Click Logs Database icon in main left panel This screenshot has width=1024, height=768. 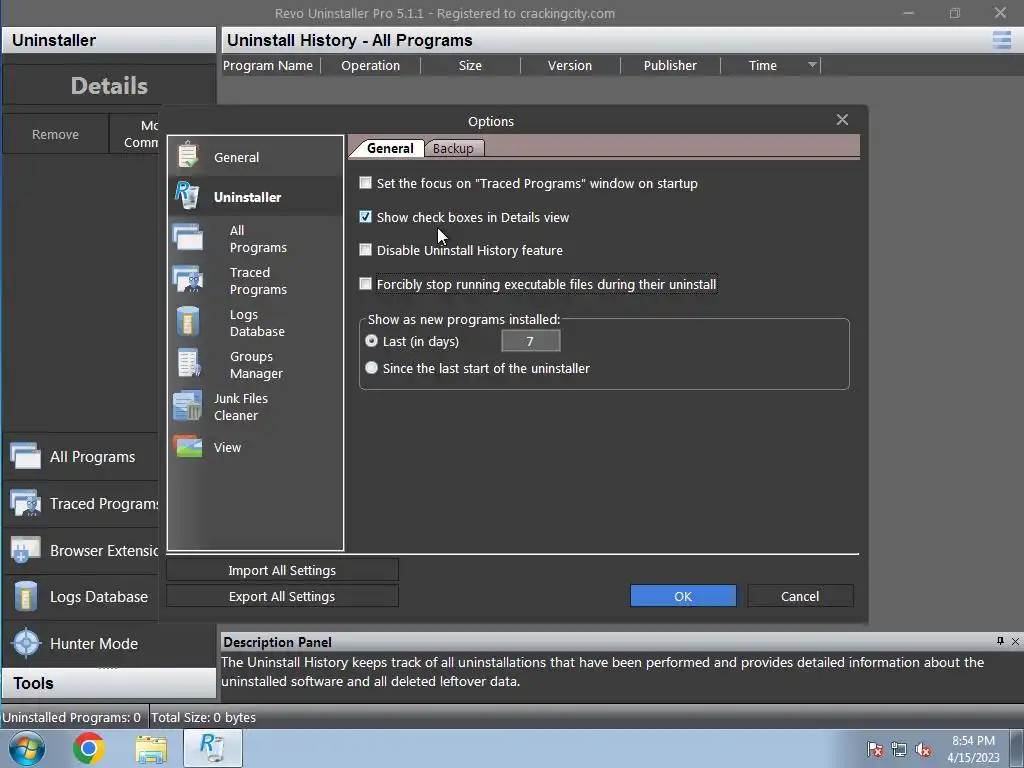pos(25,596)
